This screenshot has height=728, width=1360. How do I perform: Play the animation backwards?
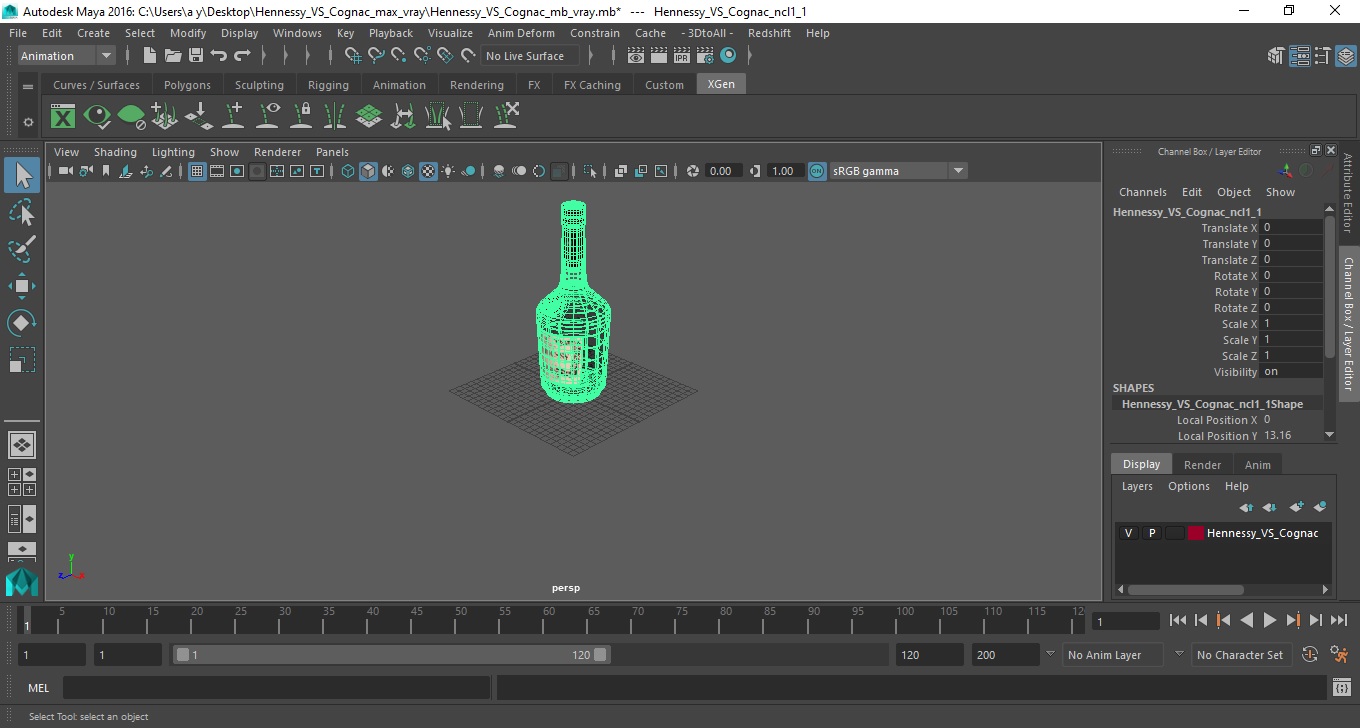(x=1246, y=620)
